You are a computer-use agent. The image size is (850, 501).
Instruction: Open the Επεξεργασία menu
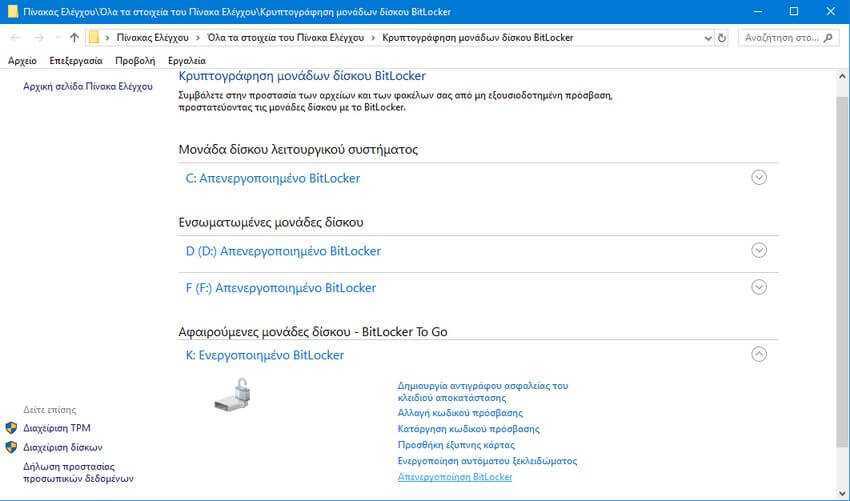tap(76, 61)
